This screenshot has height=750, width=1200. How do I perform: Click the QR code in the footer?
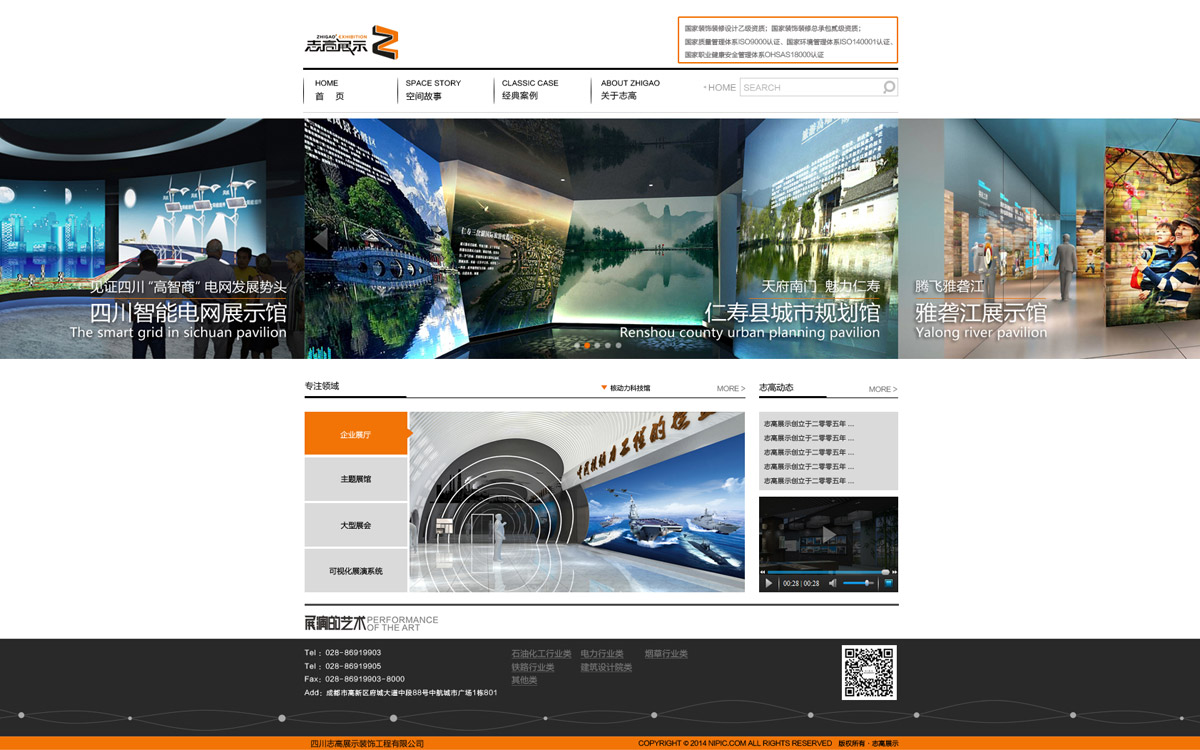tap(868, 672)
